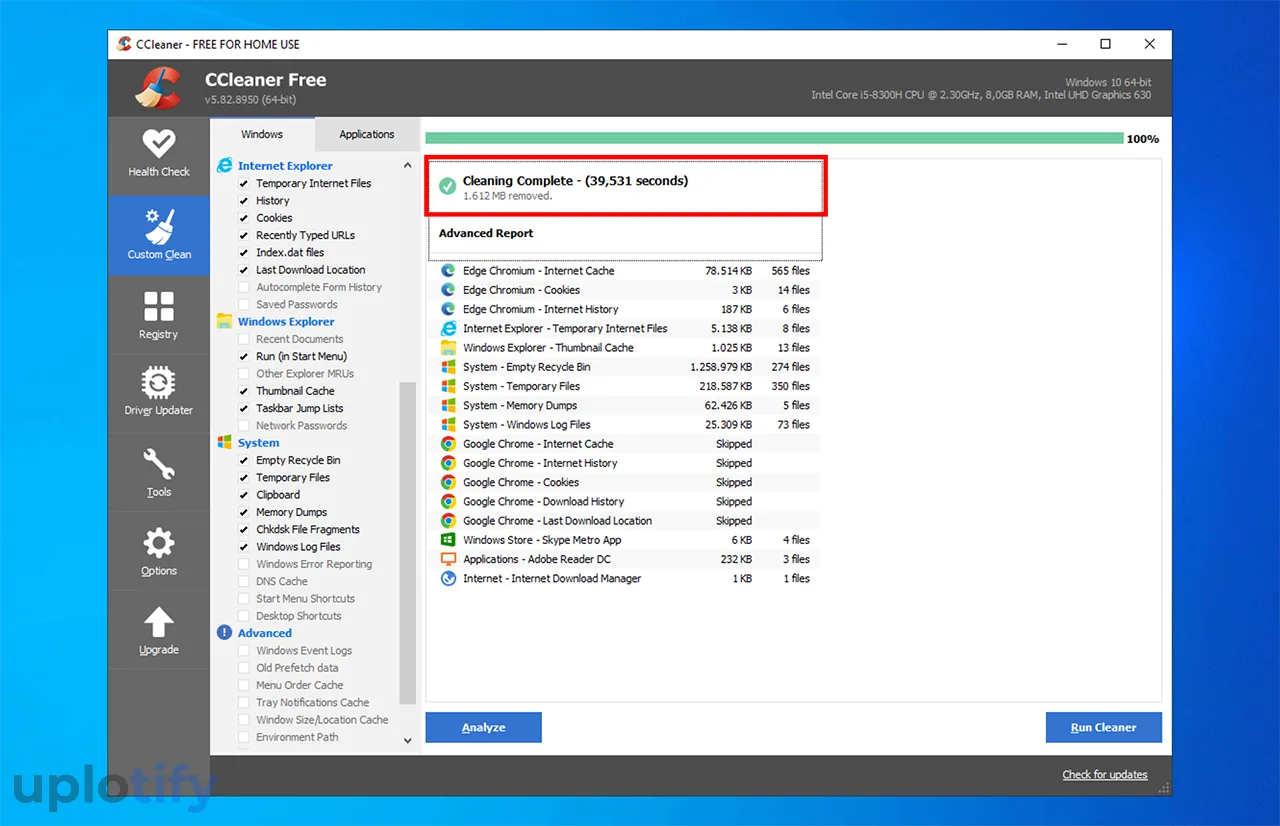Uncheck Chkdsk File Fragments checkbox
1280x826 pixels.
[244, 530]
